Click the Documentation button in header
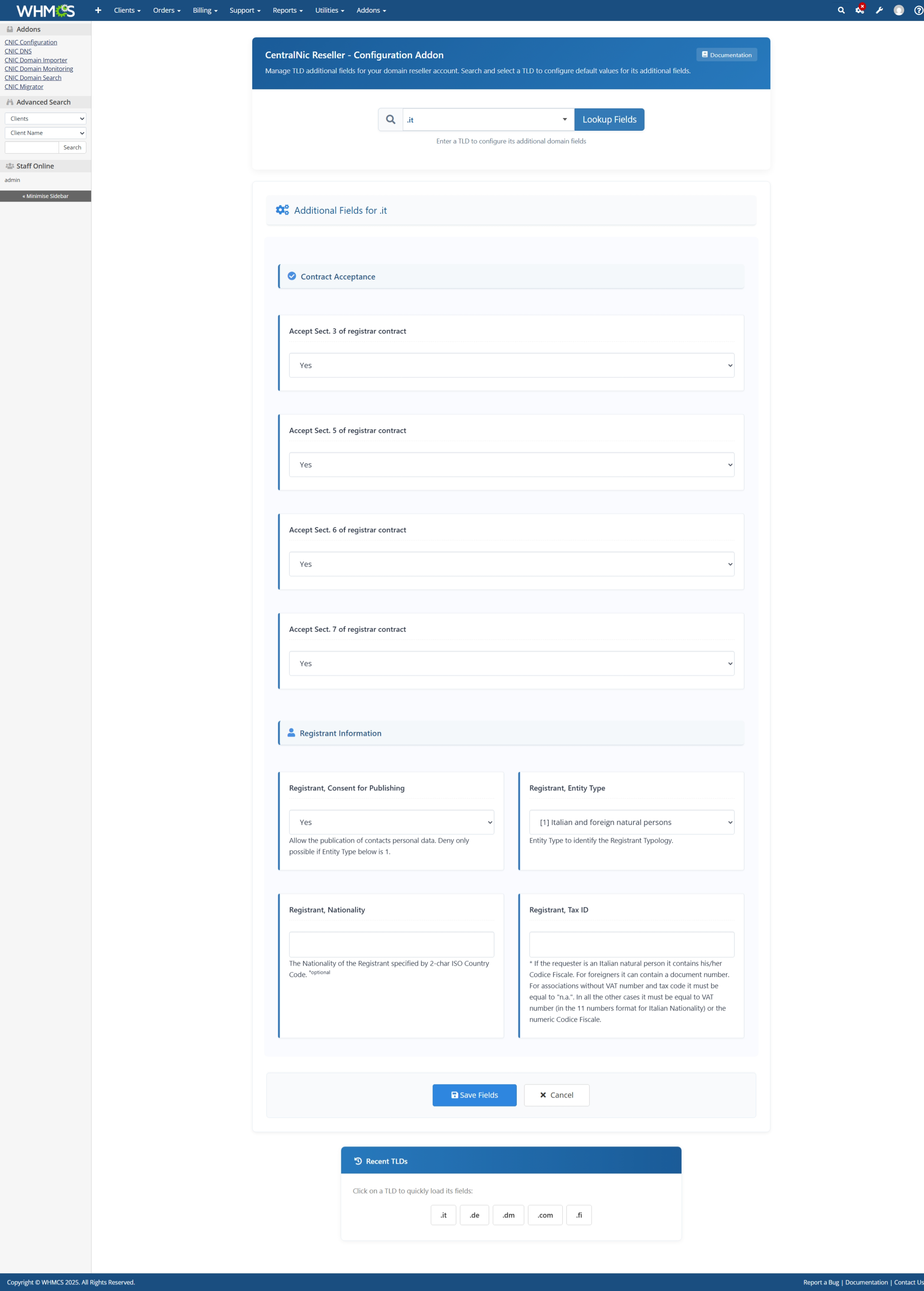Screen dimensions: 924x1291 [727, 55]
